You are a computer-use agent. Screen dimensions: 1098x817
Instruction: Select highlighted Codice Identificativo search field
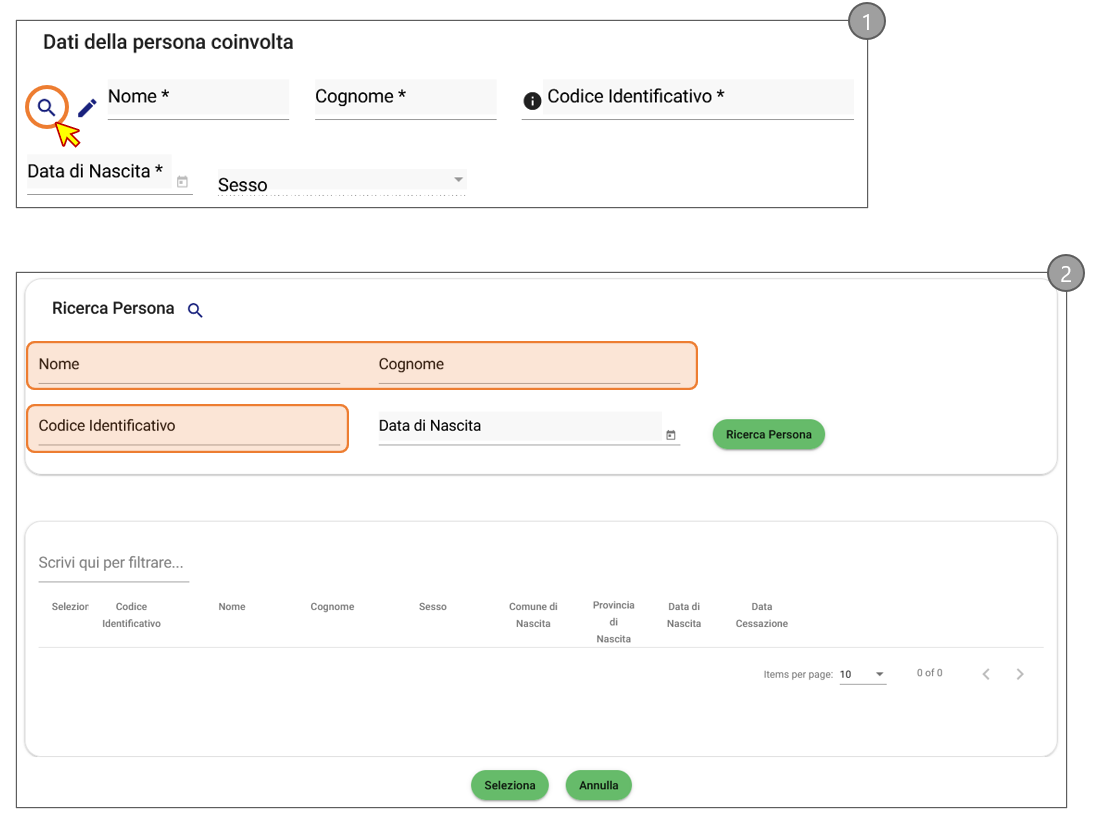pos(189,428)
